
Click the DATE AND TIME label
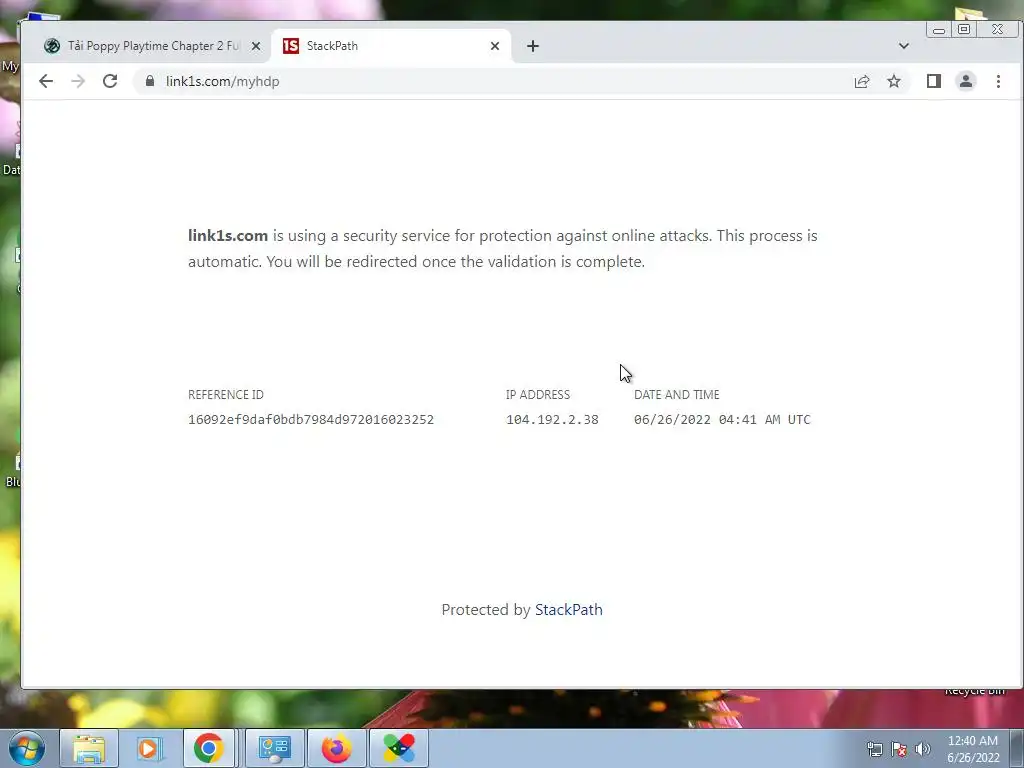[677, 394]
